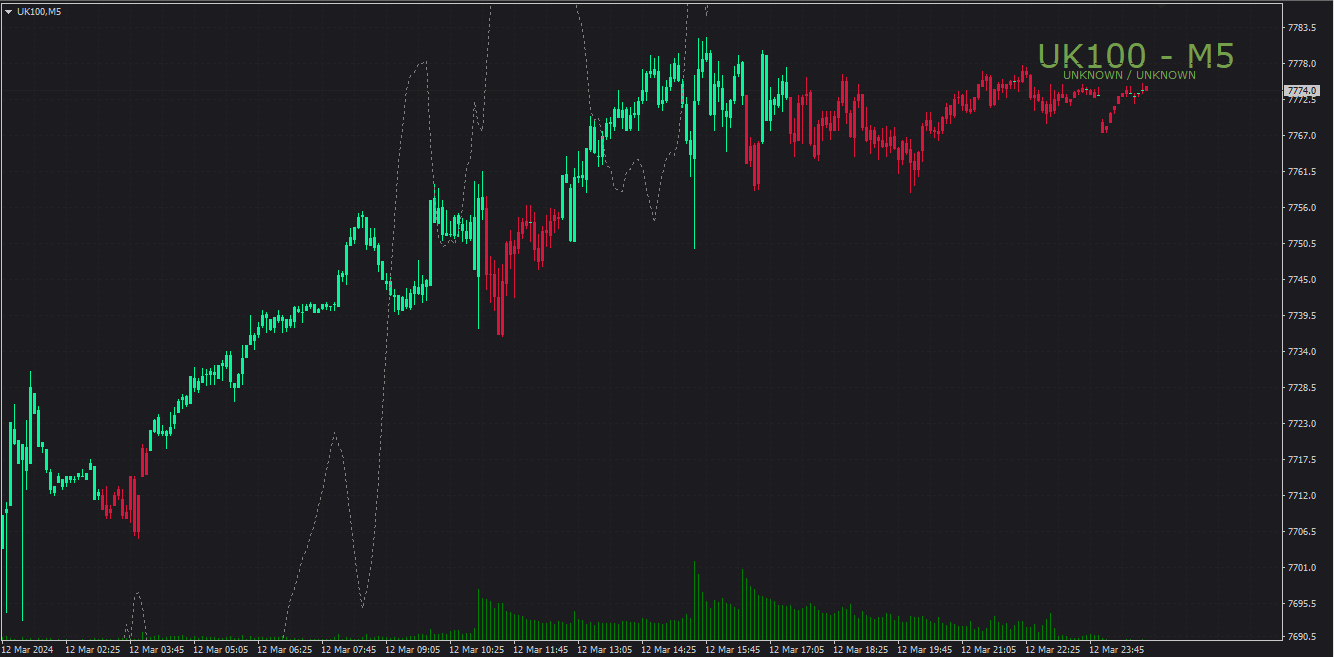Open the UK100,M5 chart dropdown triangle
Screen dimensions: 1334x657
(8, 11)
